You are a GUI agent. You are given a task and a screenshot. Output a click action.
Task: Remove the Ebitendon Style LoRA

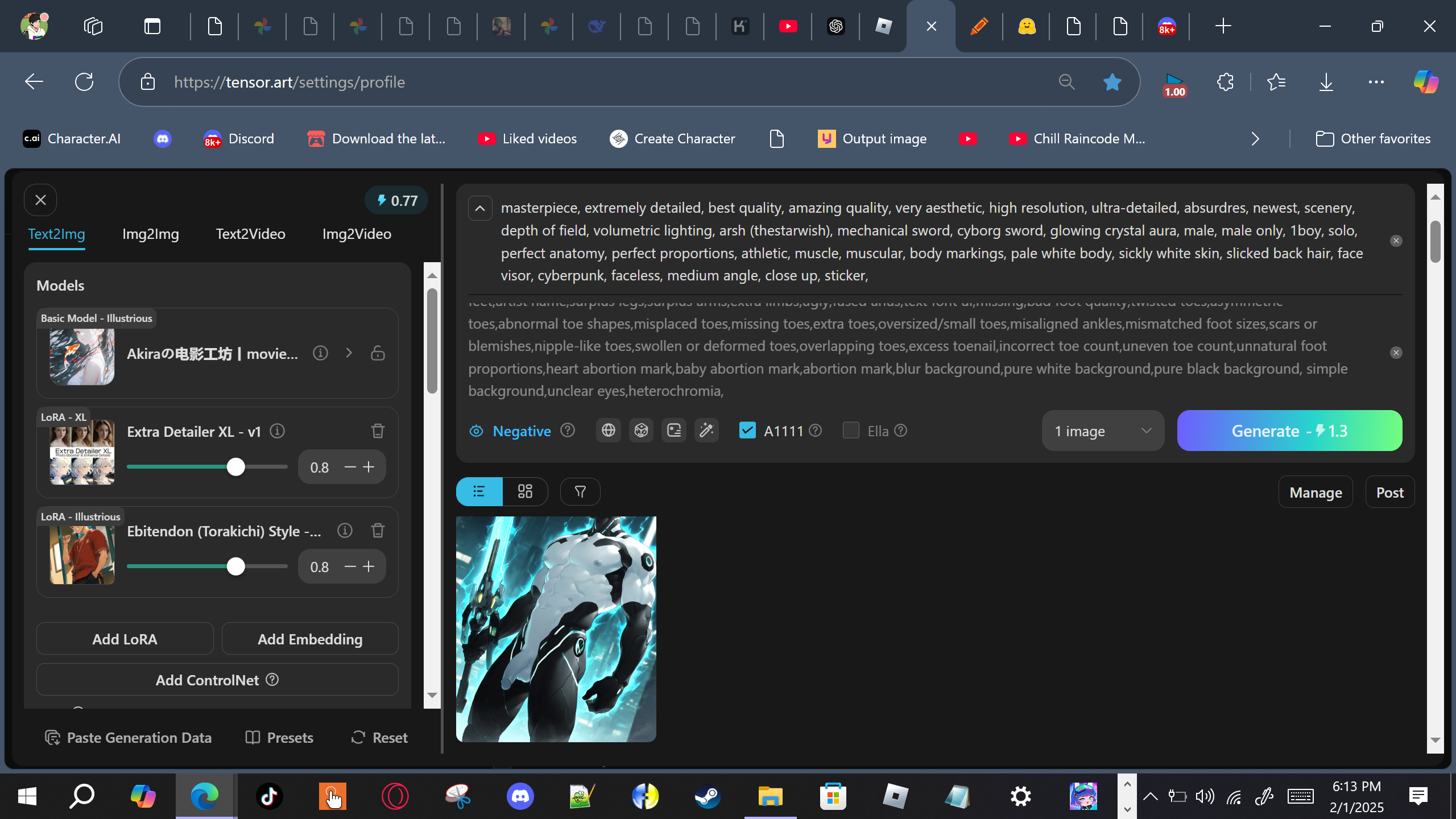tap(378, 531)
